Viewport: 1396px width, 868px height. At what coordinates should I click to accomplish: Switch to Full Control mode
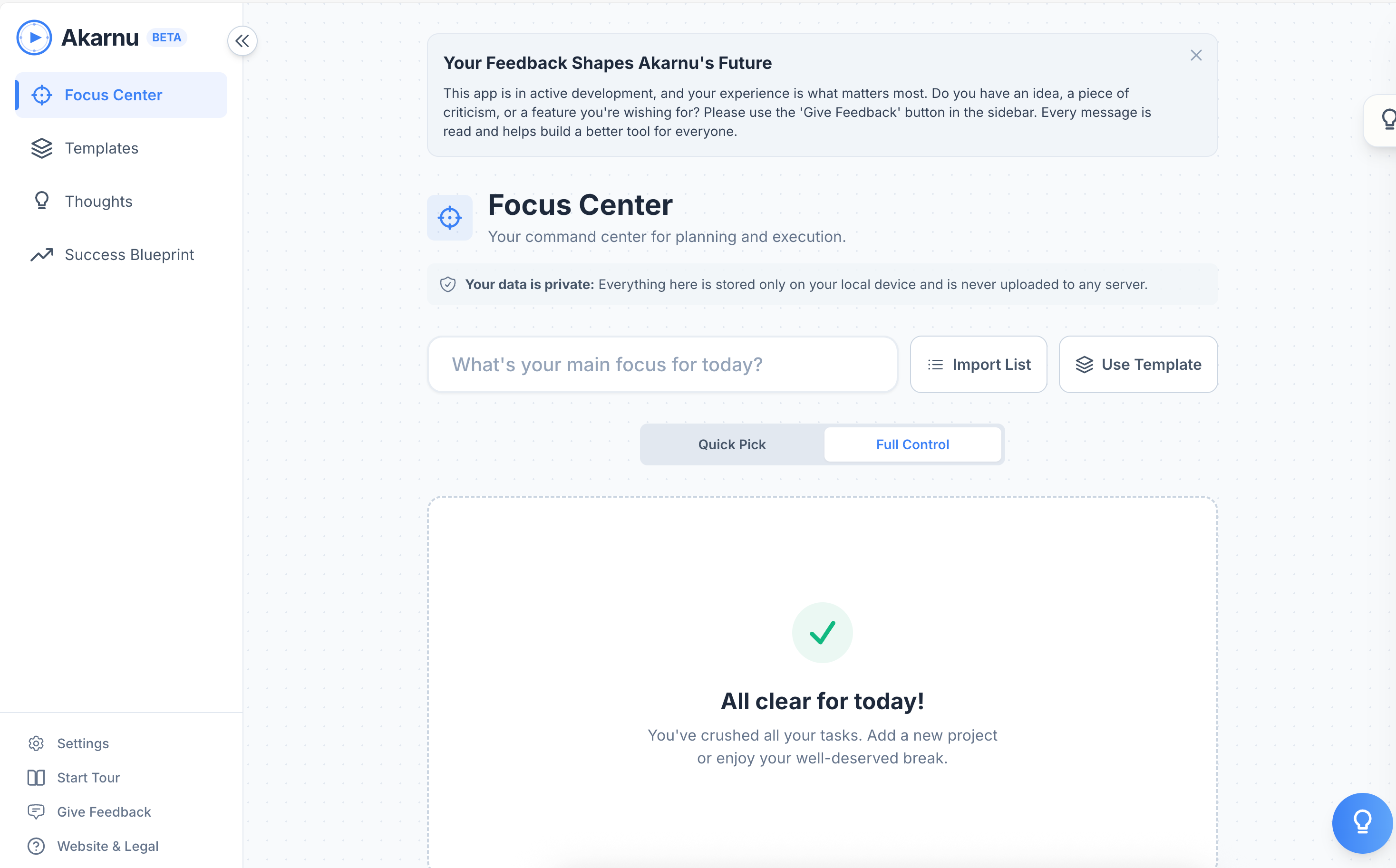pyautogui.click(x=912, y=444)
